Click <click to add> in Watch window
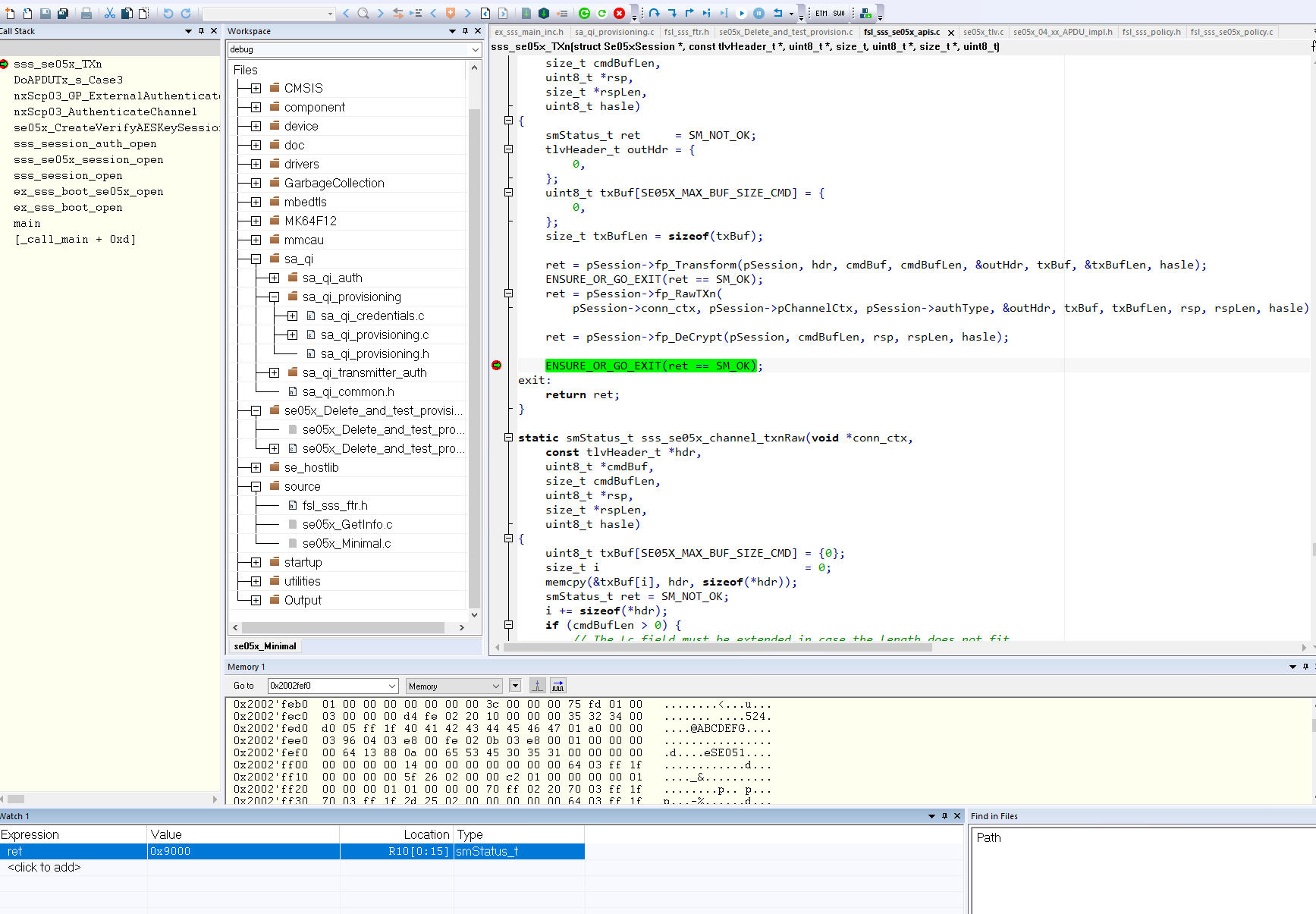 [x=43, y=867]
